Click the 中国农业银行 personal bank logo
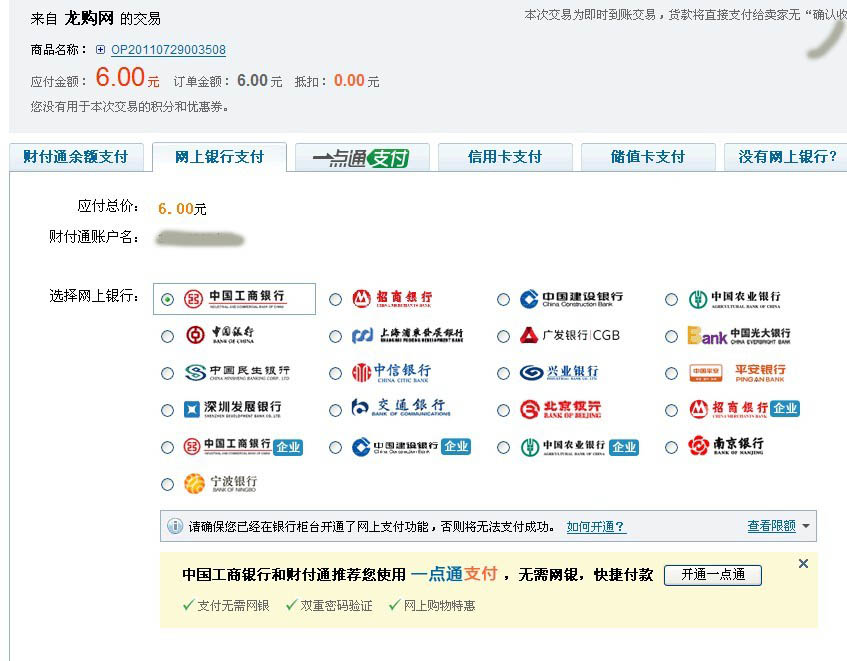The height and width of the screenshot is (661, 847). [735, 299]
